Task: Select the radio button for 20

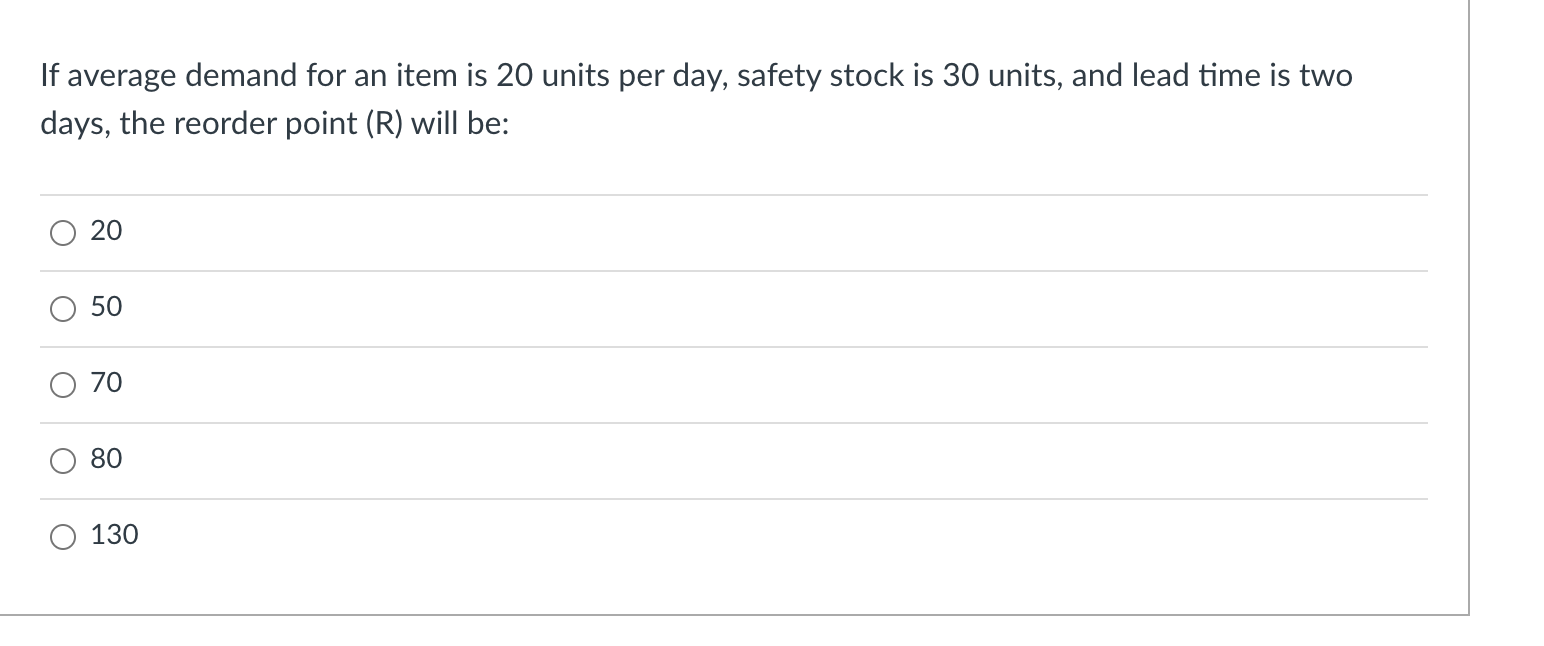Action: (x=62, y=231)
